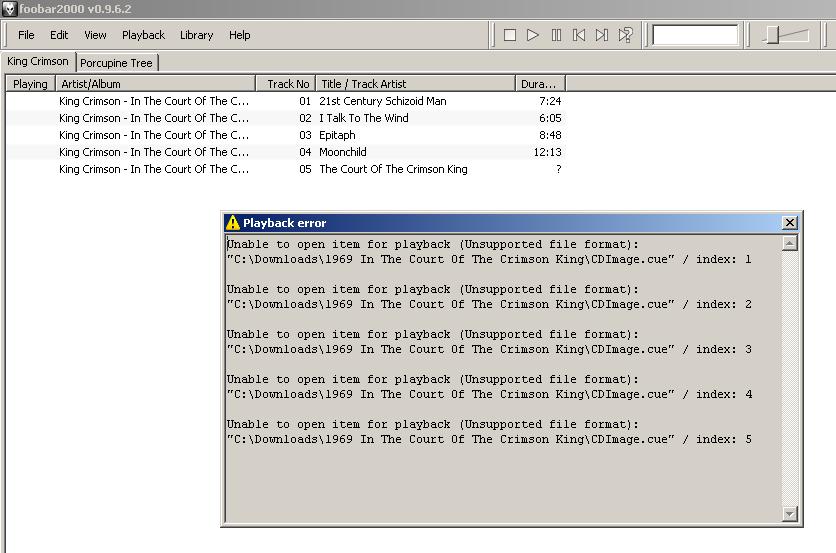Click inside the seekbar field in the toolbar
The height and width of the screenshot is (553, 836).
click(695, 35)
